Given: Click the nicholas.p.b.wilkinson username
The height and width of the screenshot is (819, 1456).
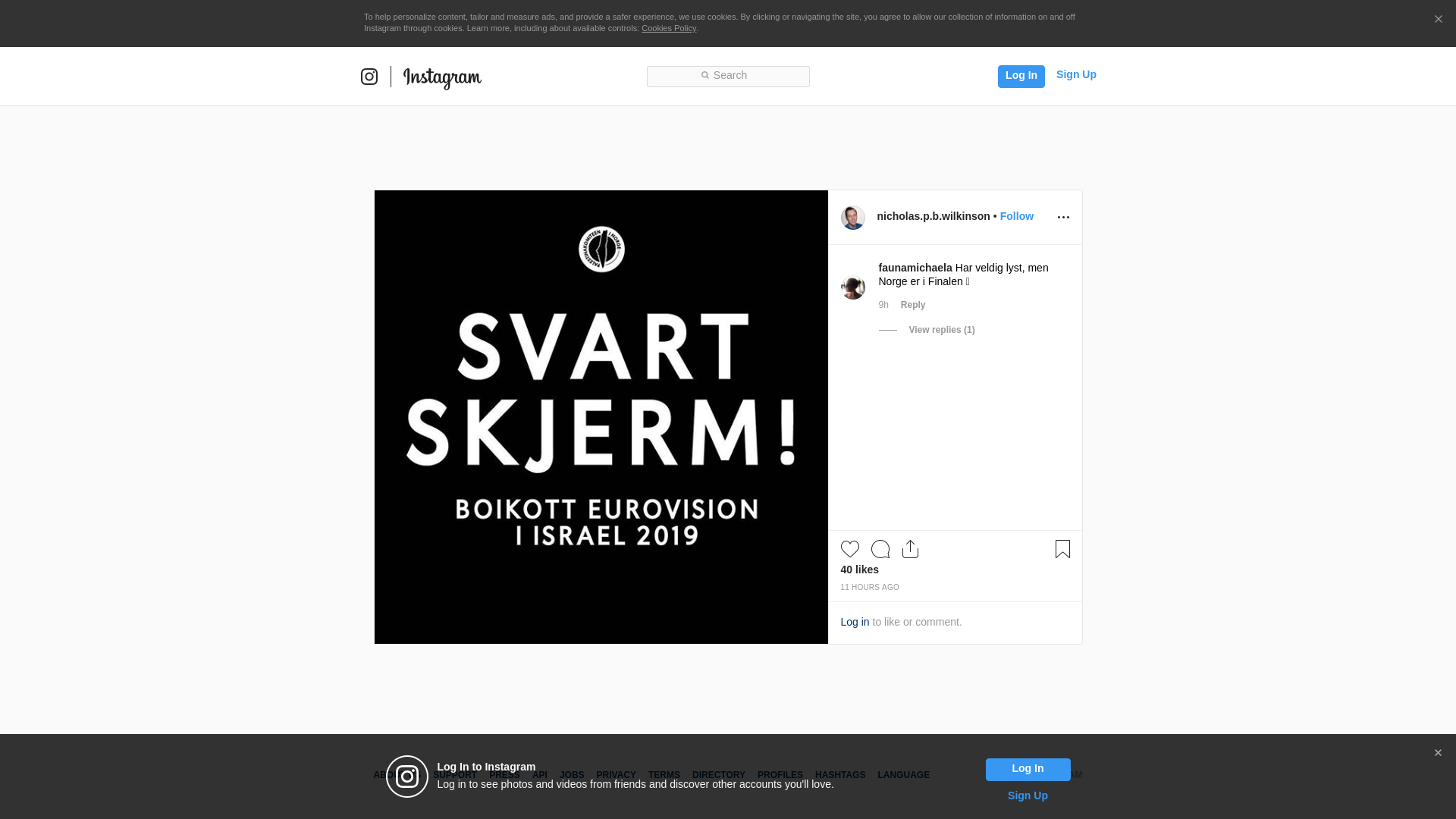Looking at the screenshot, I should (934, 216).
